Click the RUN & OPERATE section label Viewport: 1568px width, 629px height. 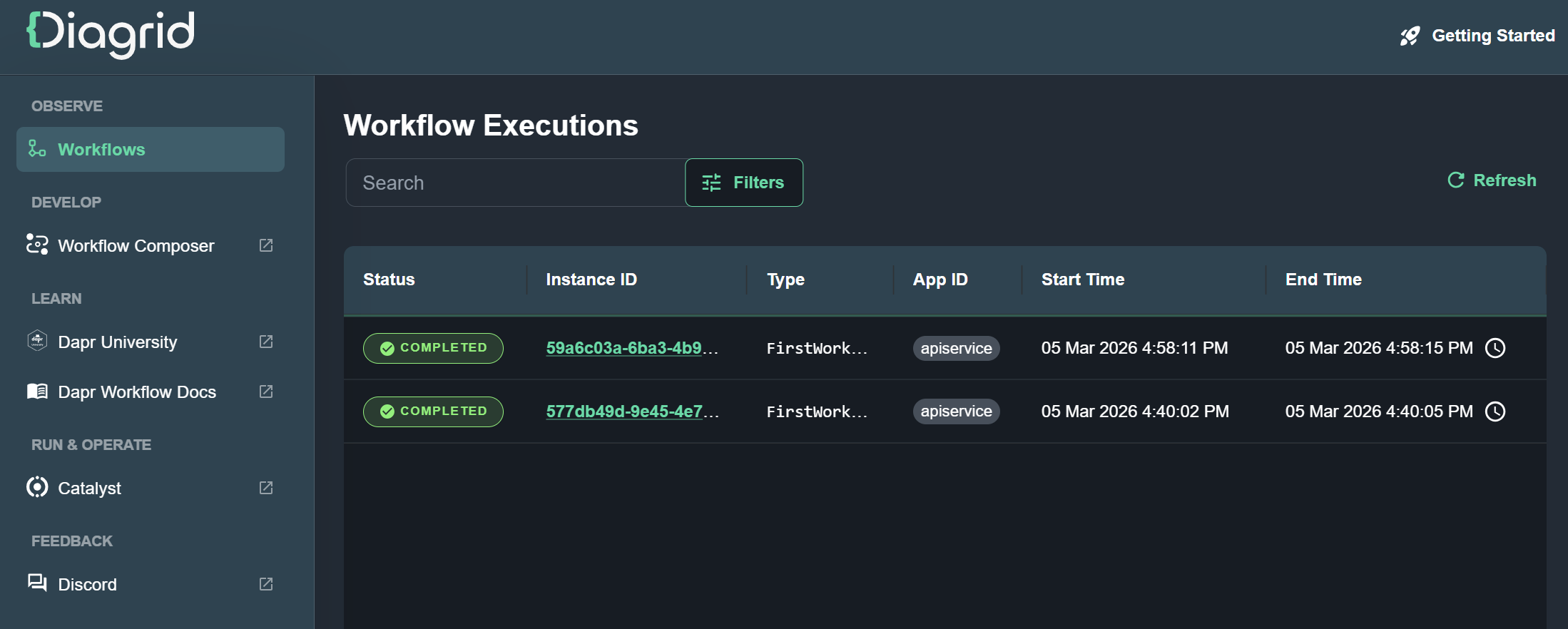click(x=91, y=445)
